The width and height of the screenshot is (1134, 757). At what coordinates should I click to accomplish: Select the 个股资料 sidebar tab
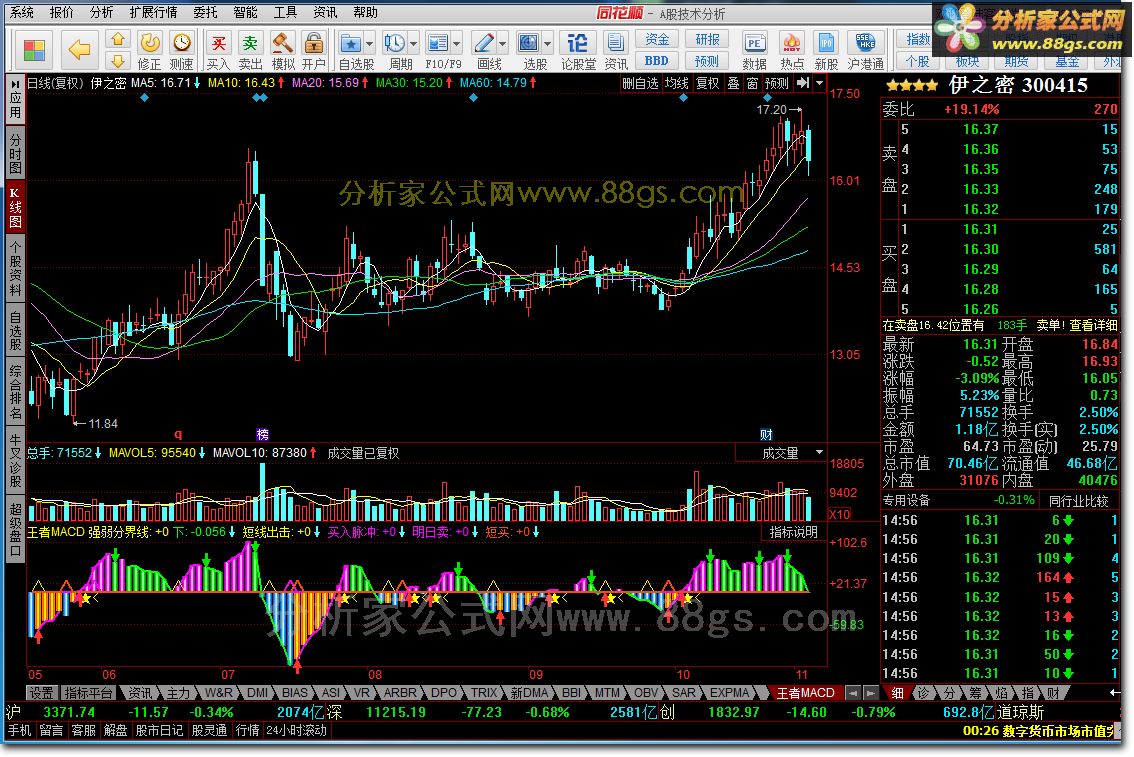(15, 268)
